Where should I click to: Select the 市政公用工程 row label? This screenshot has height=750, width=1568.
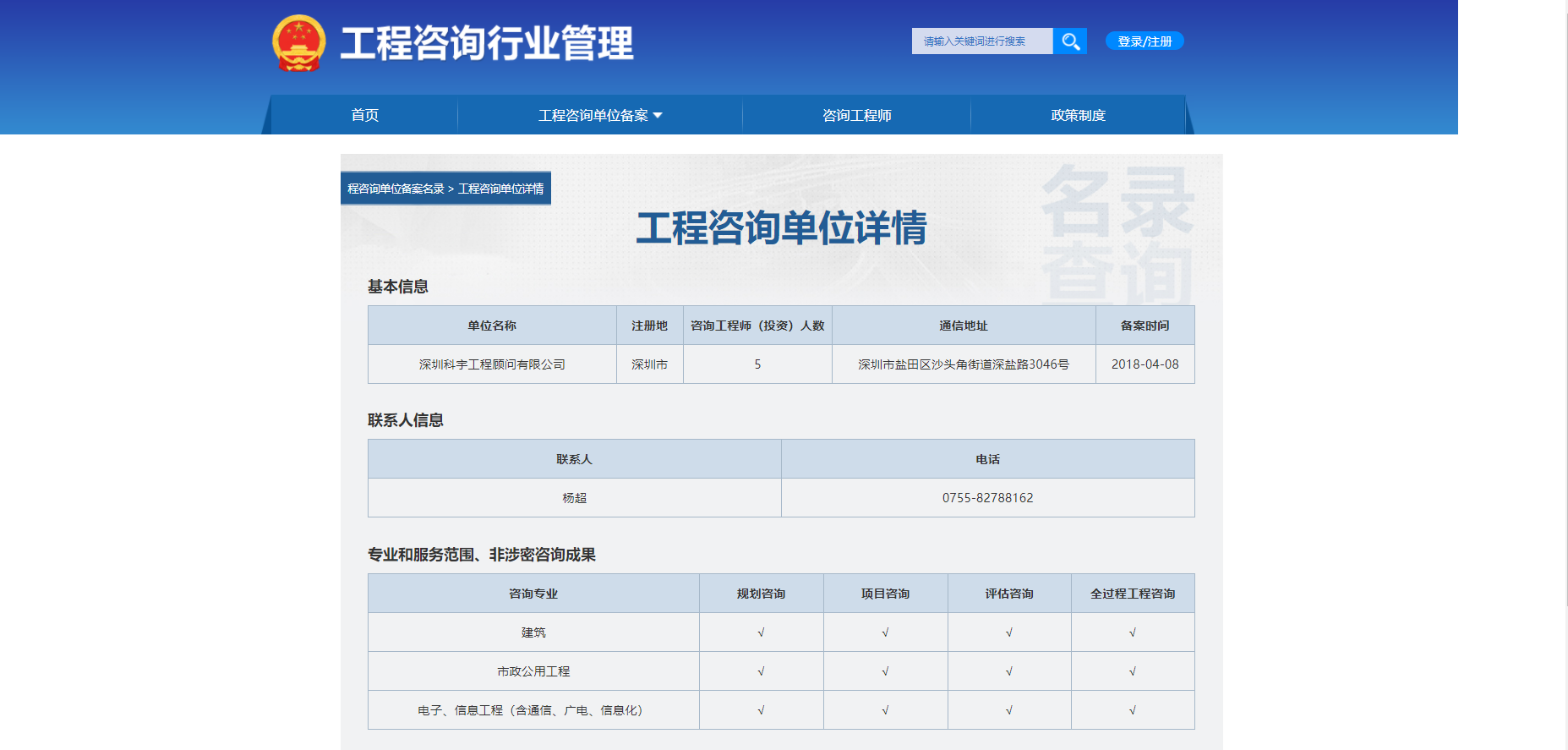pyautogui.click(x=533, y=671)
